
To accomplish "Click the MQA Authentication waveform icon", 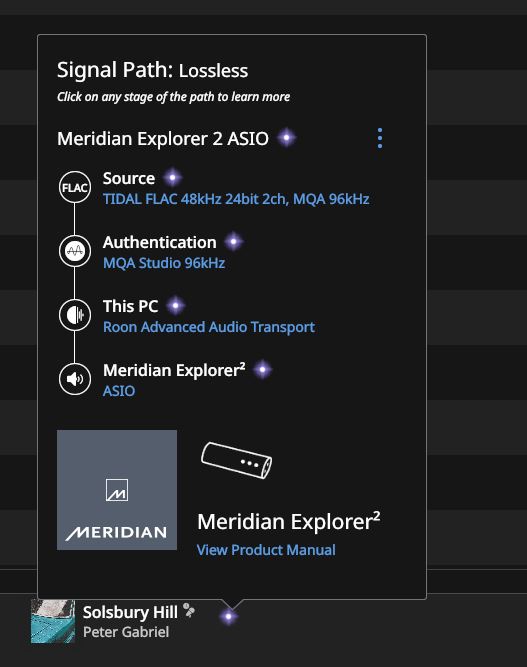I will pyautogui.click(x=75, y=251).
